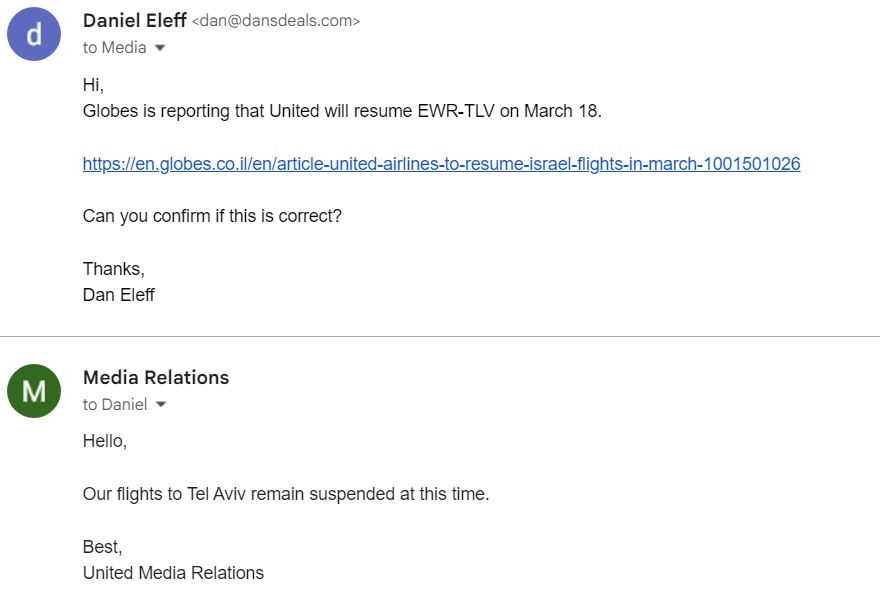Click the divider line between the two emails
880x604 pixels.
click(x=440, y=337)
